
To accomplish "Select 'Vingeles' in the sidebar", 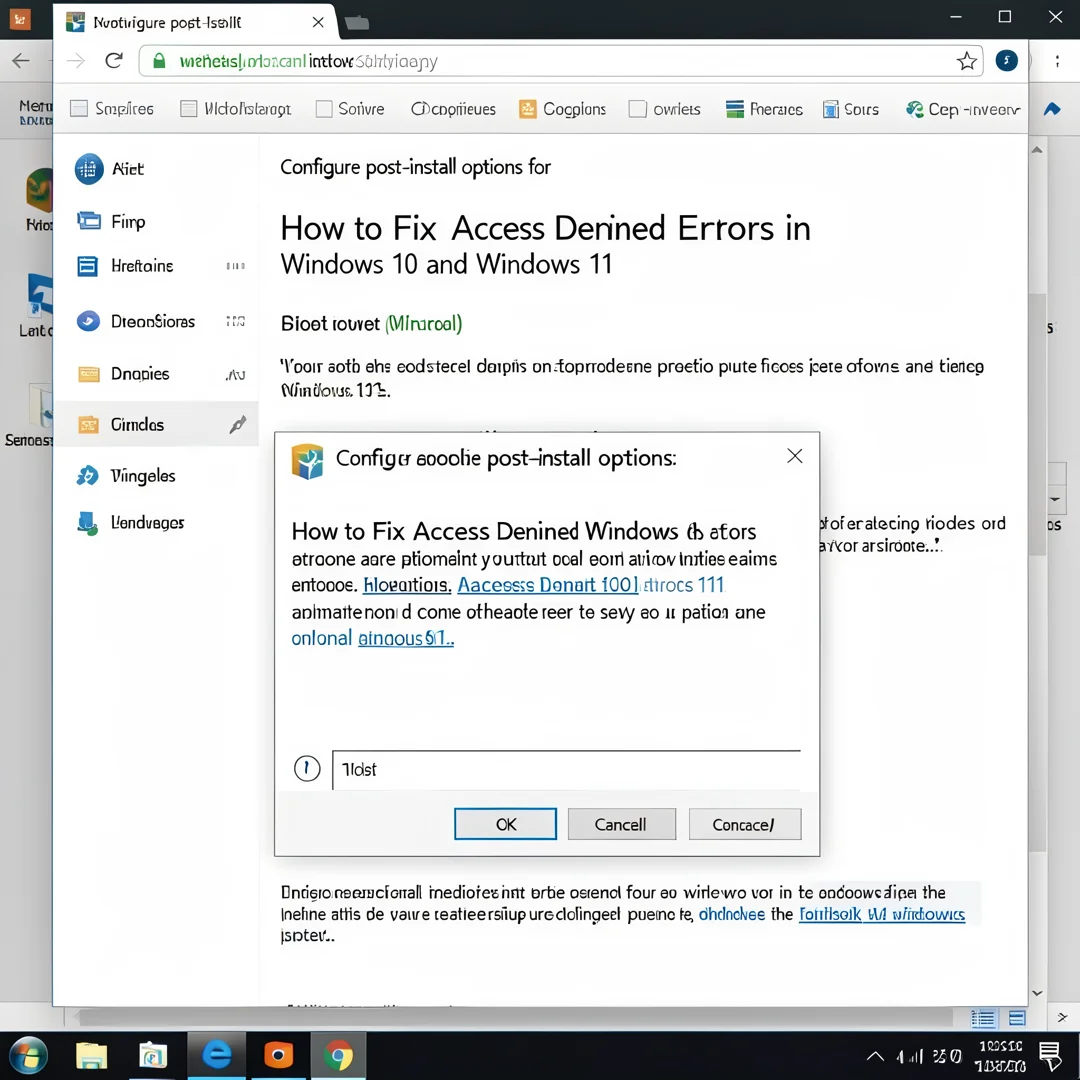I will coord(157,475).
